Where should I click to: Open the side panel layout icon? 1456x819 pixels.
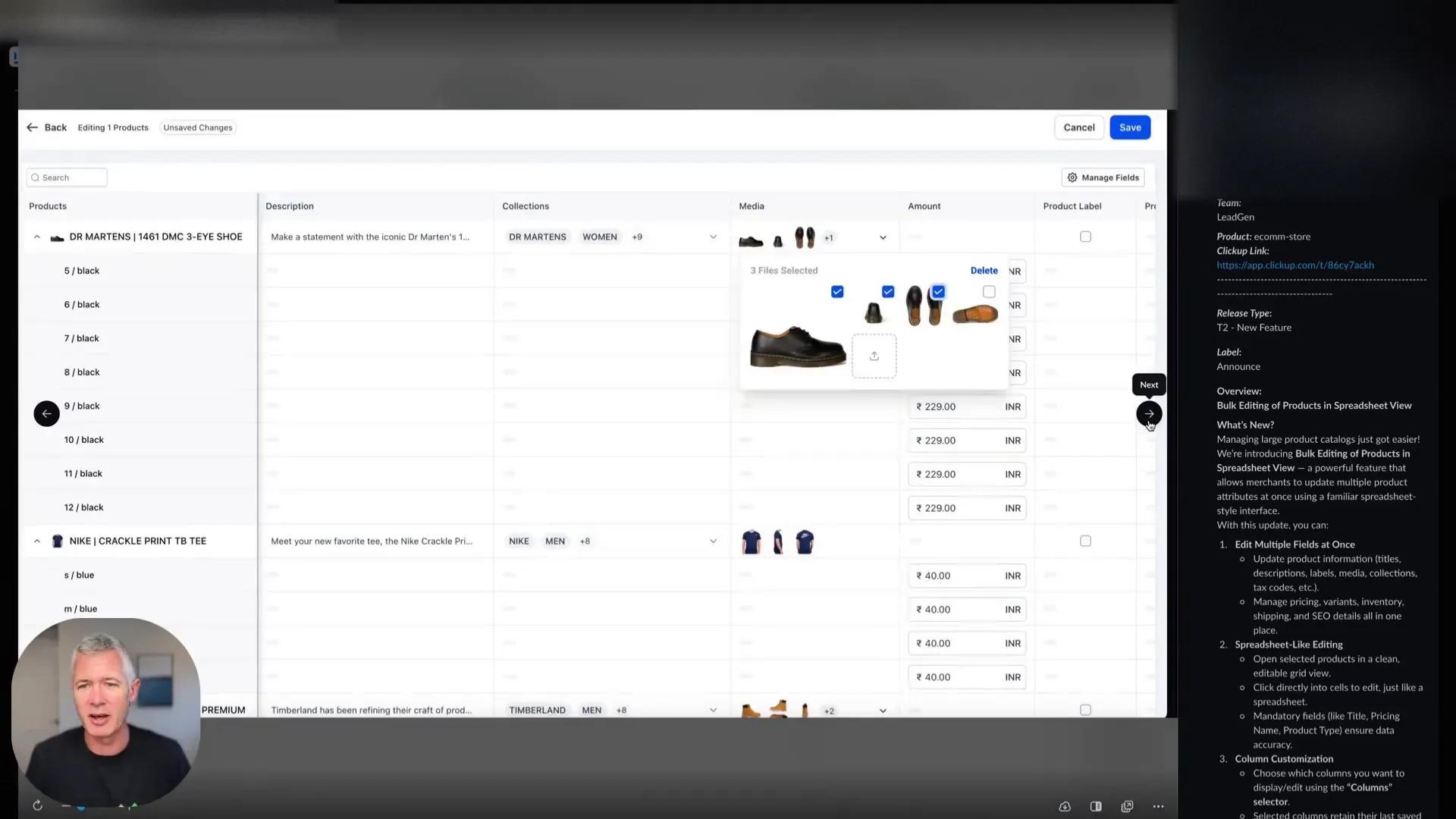click(x=1096, y=806)
